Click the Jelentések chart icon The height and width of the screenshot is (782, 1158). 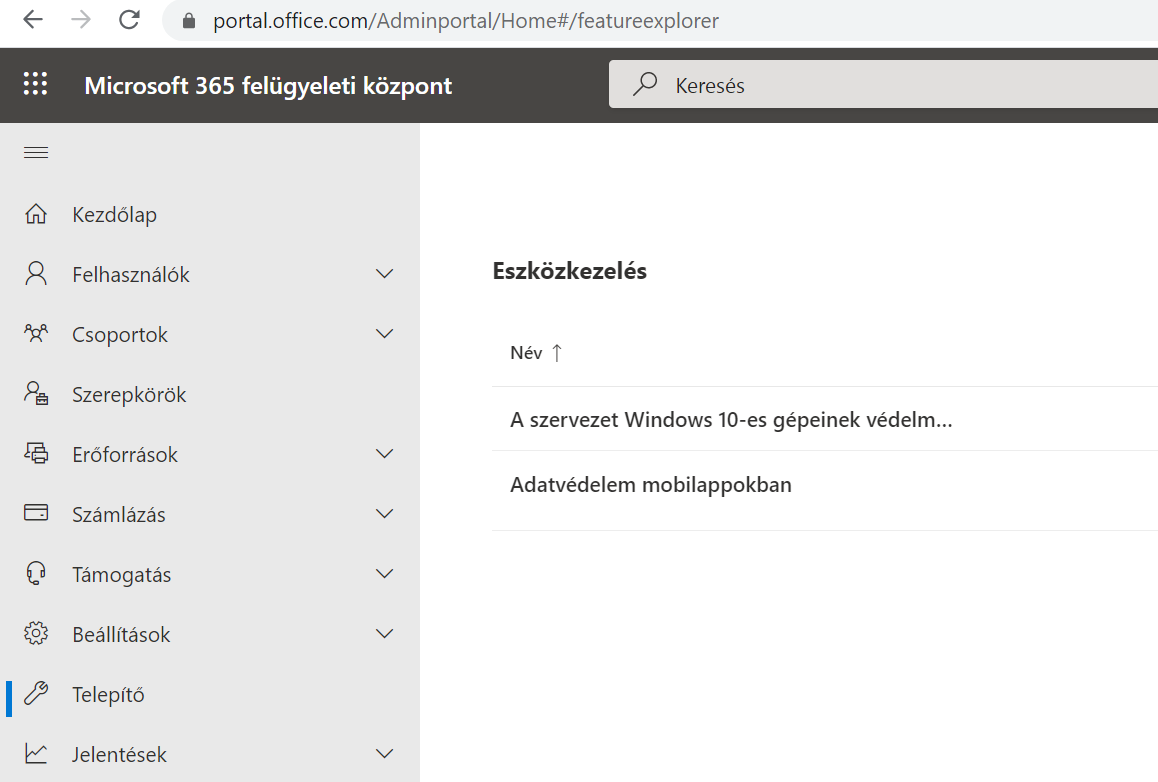pyautogui.click(x=36, y=753)
